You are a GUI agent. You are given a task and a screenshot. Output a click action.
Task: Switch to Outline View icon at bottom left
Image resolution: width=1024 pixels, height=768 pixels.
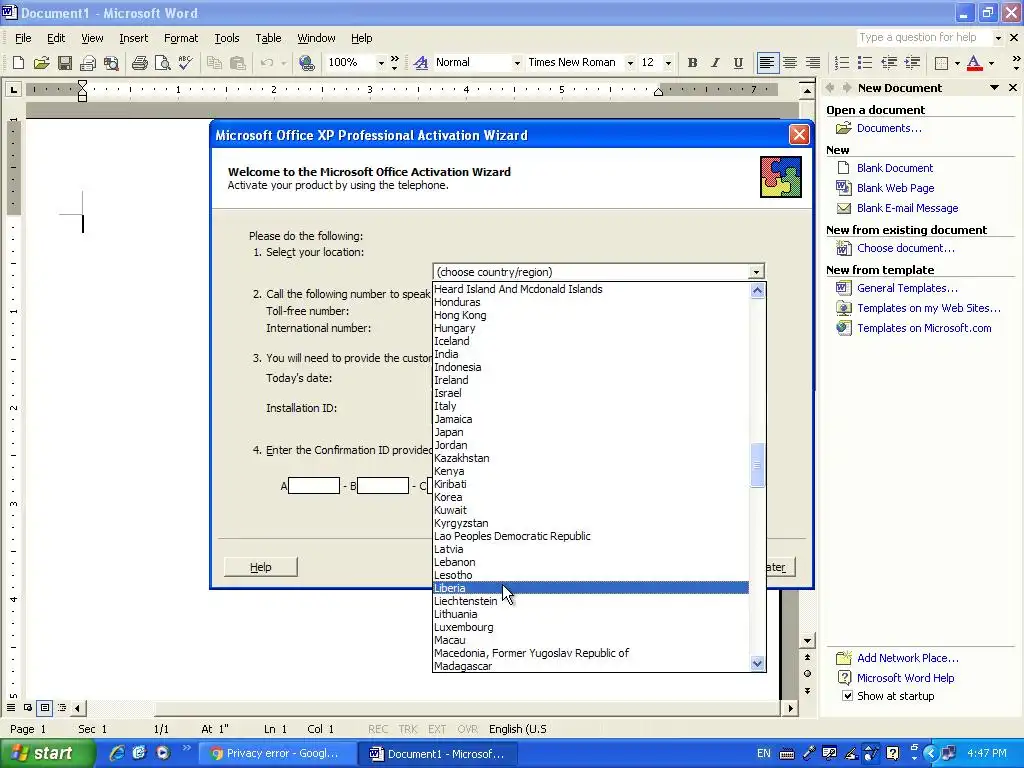(x=61, y=707)
